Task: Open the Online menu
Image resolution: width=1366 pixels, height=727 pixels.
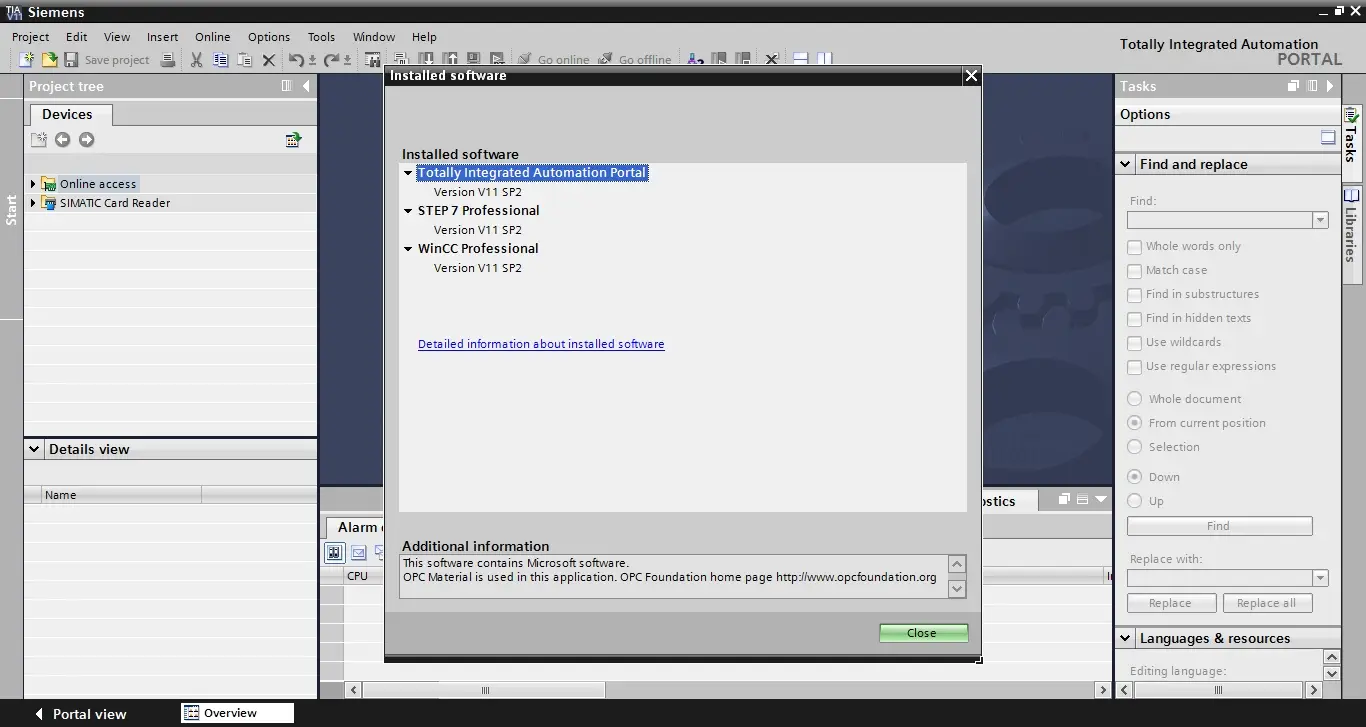Action: pos(212,37)
